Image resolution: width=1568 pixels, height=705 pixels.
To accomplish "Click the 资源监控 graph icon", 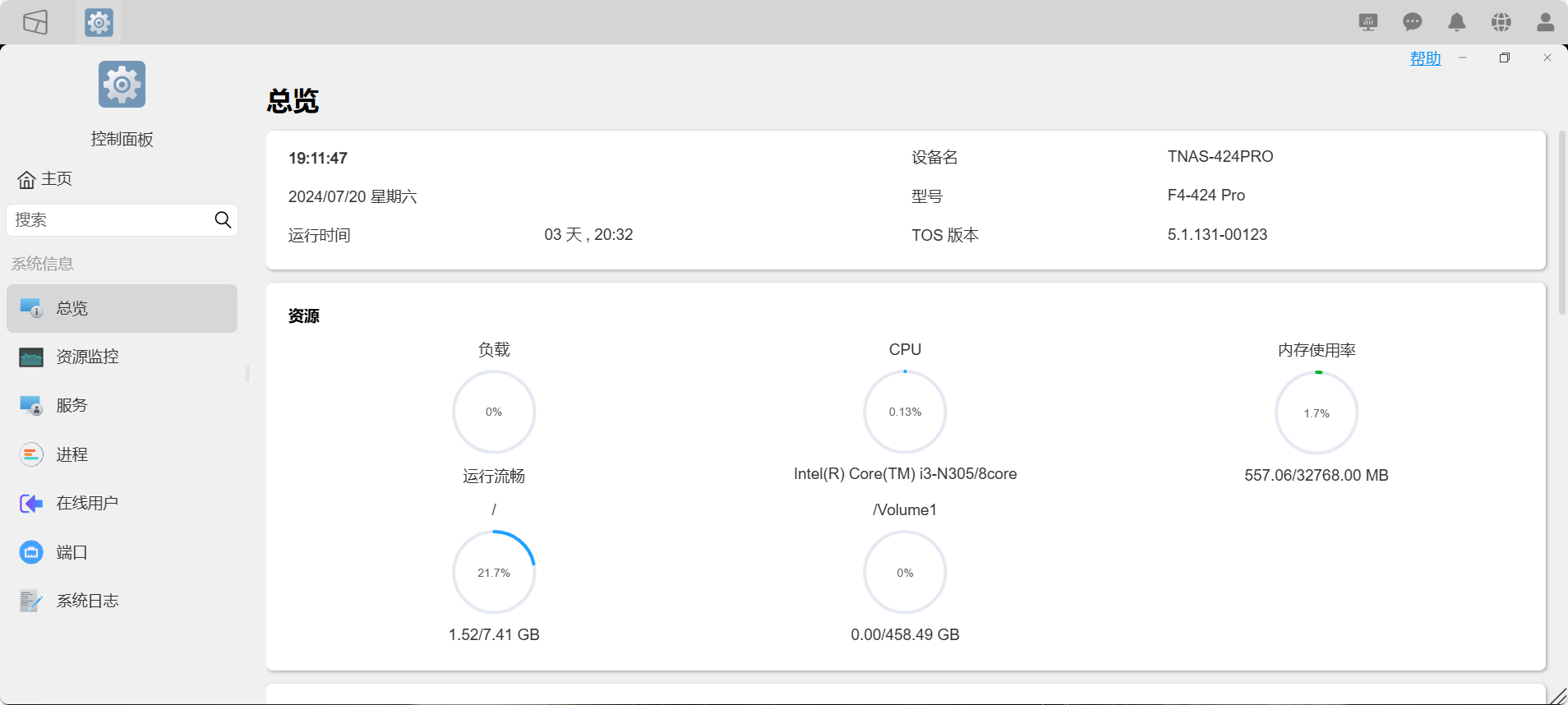I will [31, 357].
